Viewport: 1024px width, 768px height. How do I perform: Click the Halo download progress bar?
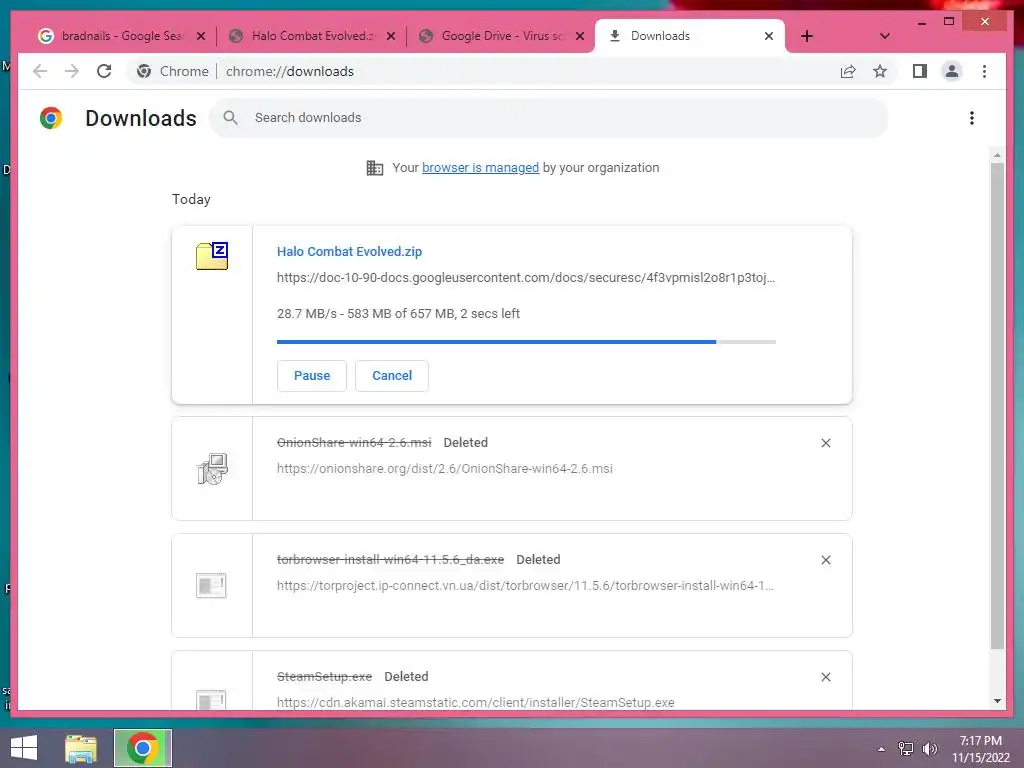click(x=526, y=342)
